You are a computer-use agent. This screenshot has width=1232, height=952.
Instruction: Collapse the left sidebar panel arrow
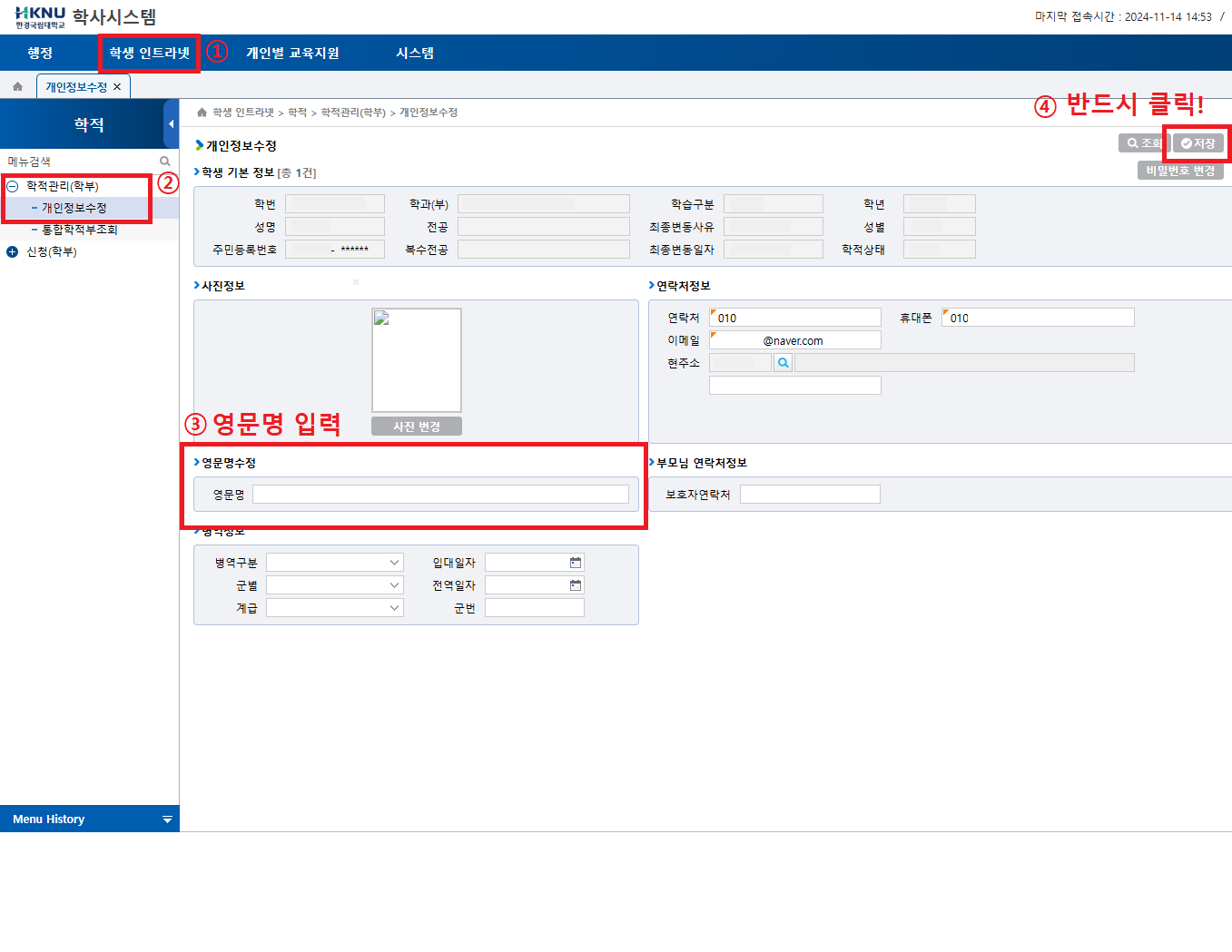[171, 124]
